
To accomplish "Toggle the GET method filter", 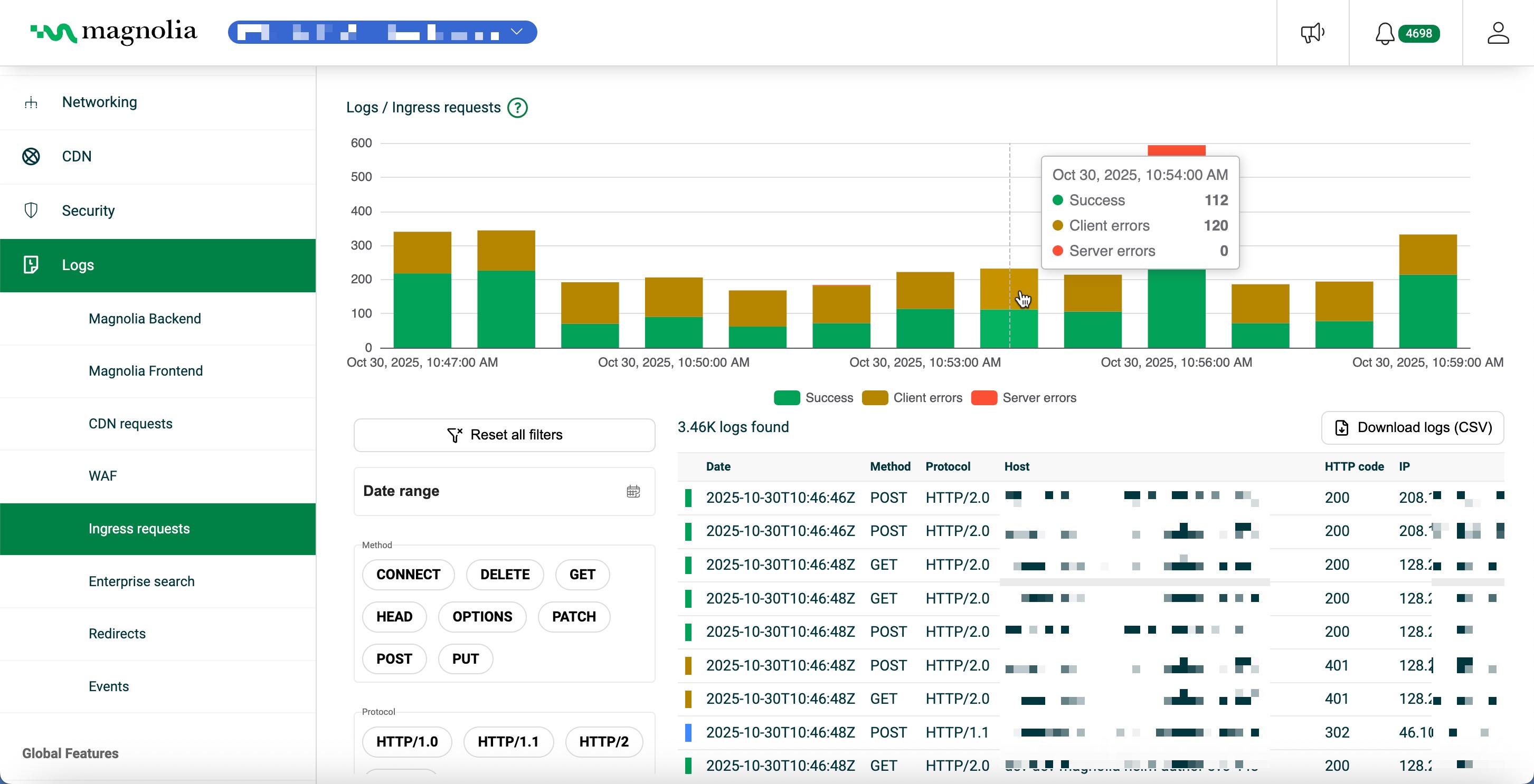I will [582, 574].
